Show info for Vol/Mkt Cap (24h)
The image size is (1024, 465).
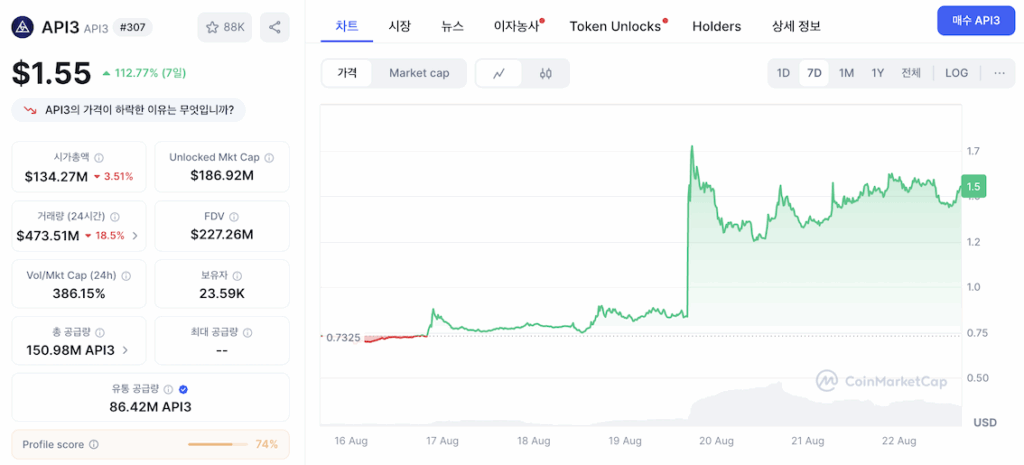[126, 276]
